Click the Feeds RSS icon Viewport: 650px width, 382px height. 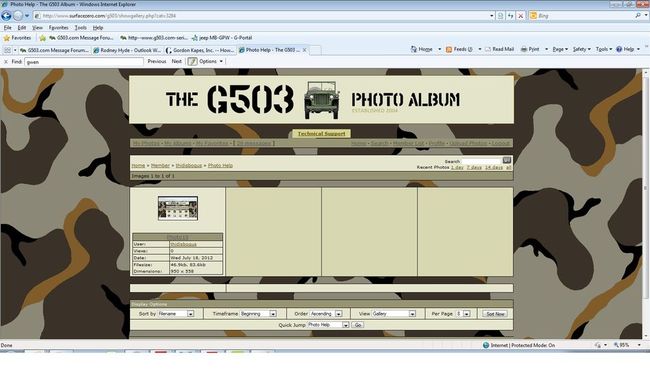click(449, 49)
